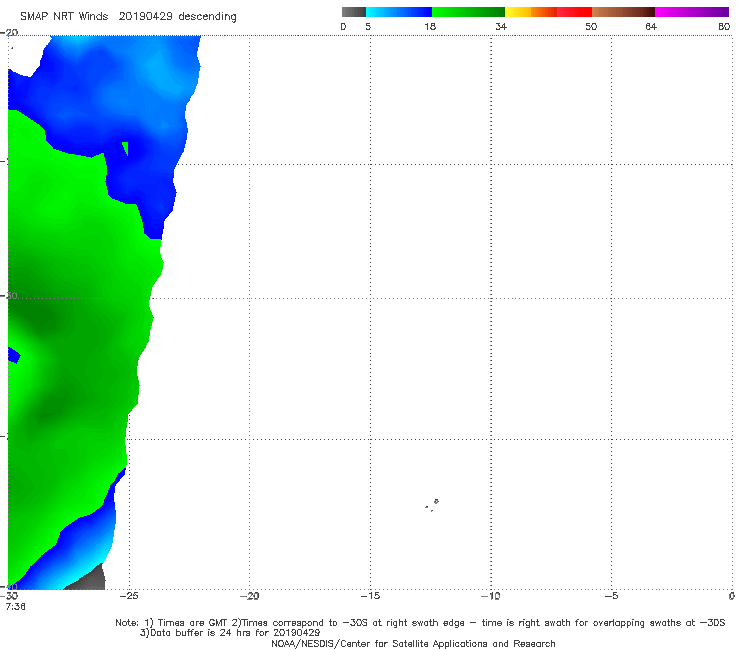The width and height of the screenshot is (740, 650).
Task: Select the red segment of the color bar
Action: click(574, 12)
